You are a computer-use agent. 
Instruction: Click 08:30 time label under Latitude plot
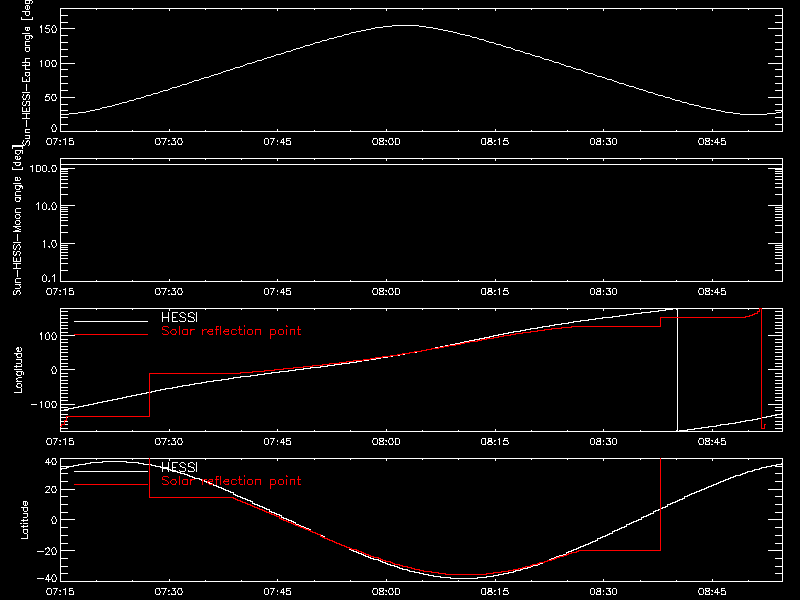[x=604, y=591]
